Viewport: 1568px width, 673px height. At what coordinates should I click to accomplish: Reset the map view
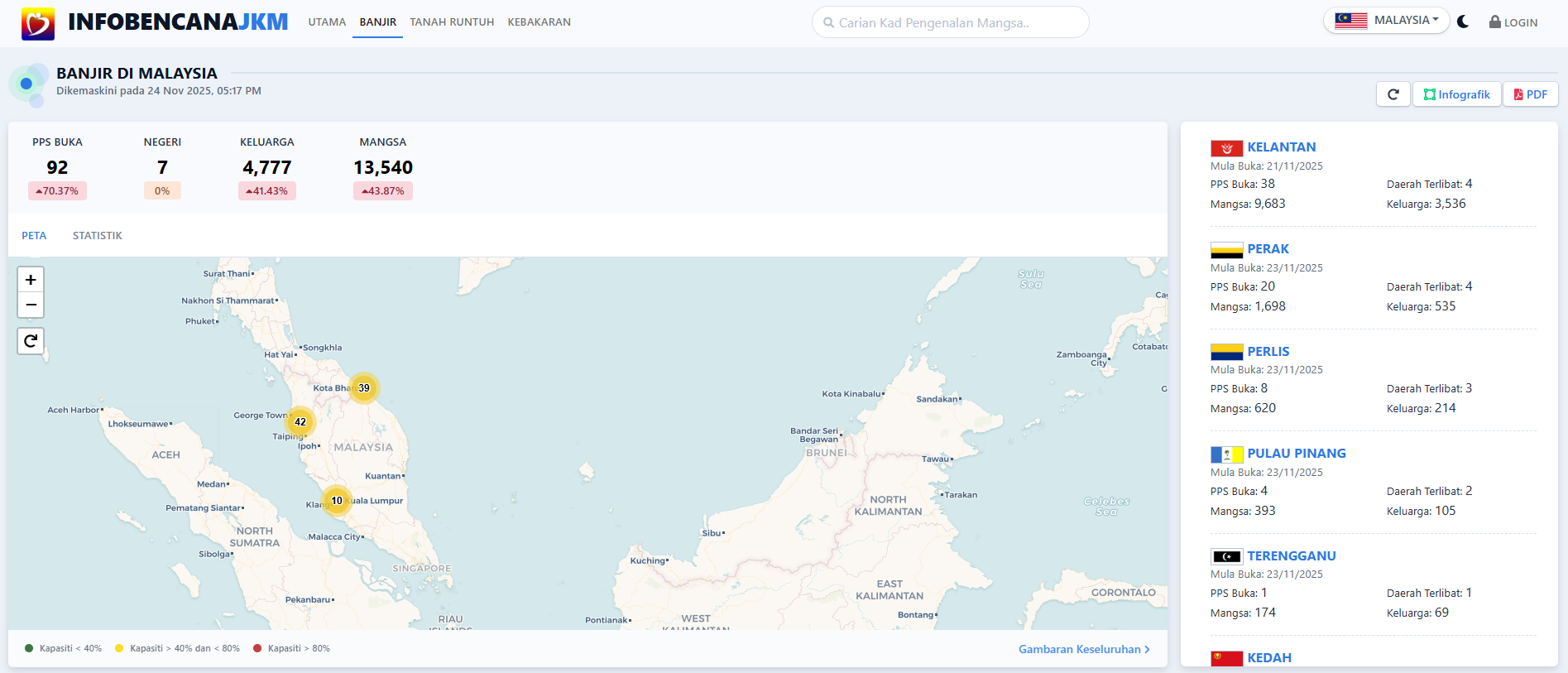pos(31,340)
